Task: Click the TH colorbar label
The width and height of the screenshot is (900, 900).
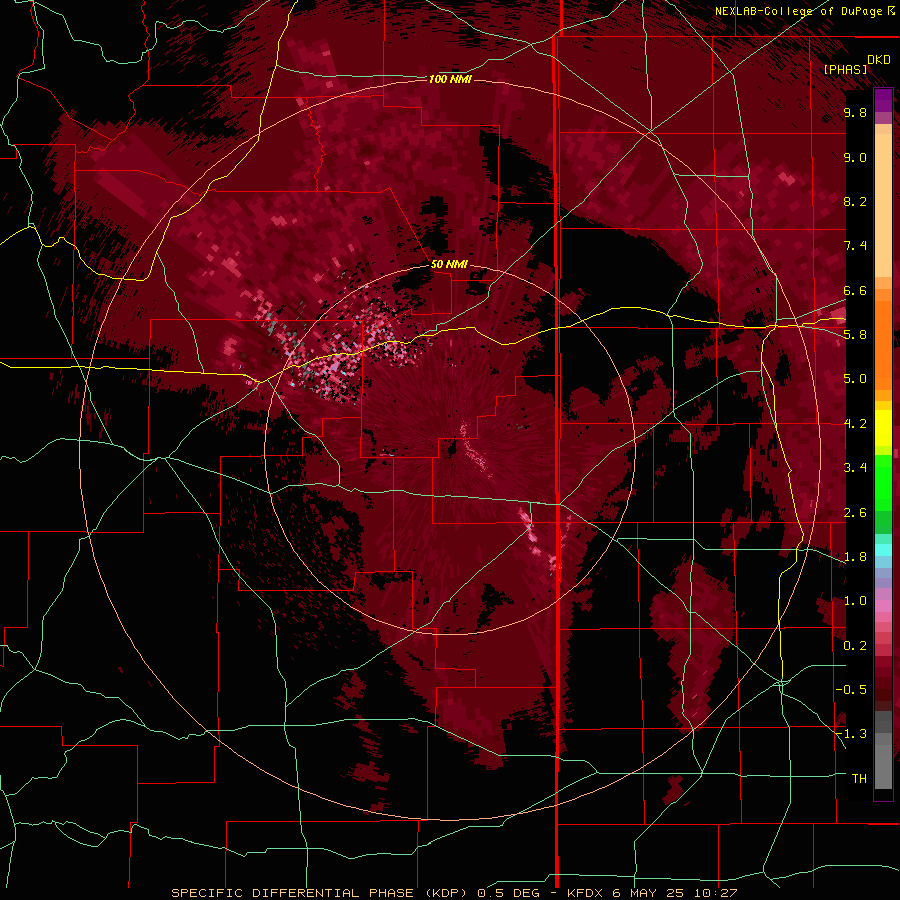Action: click(859, 779)
